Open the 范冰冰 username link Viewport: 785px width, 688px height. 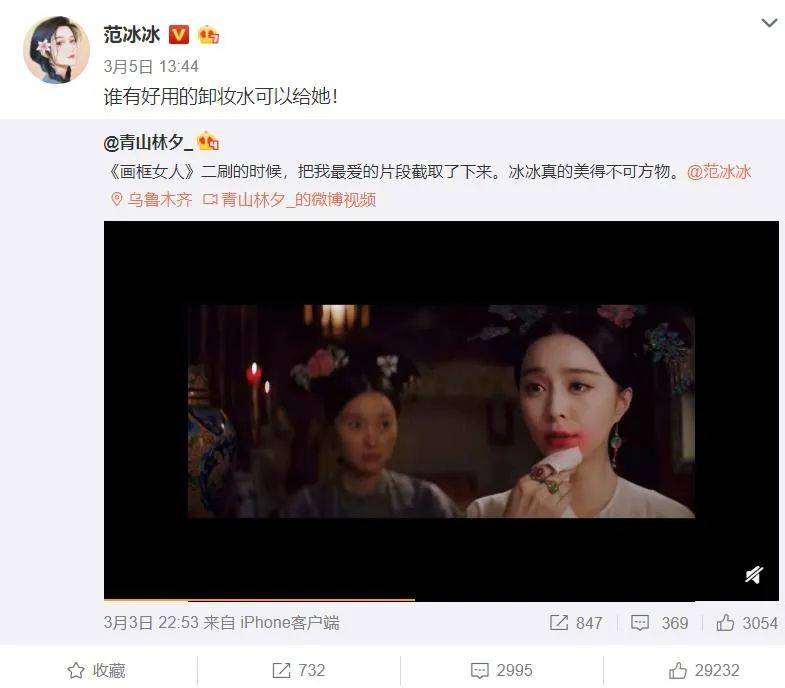(x=132, y=35)
